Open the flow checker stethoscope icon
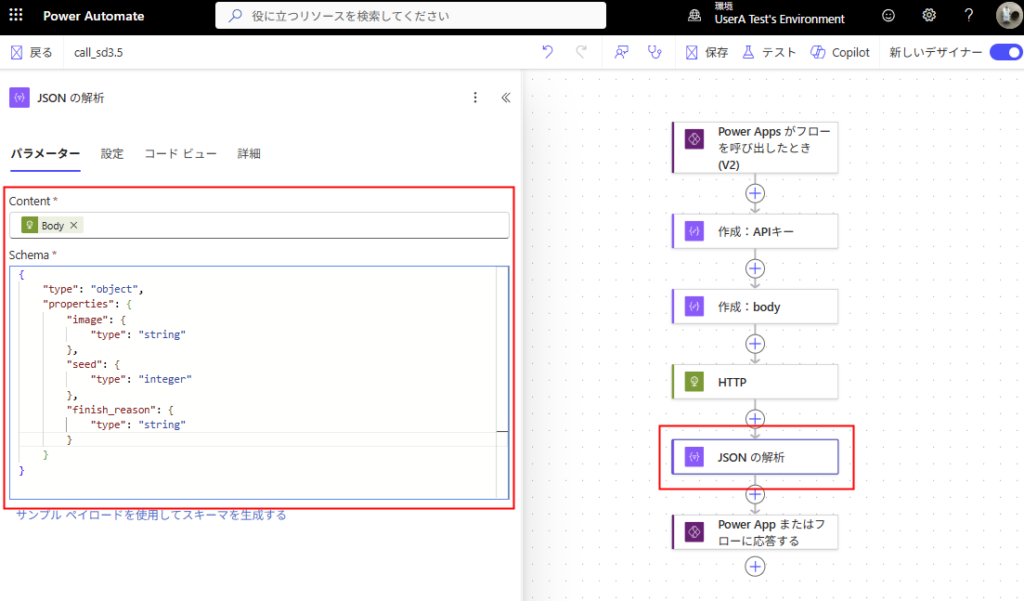This screenshot has width=1024, height=601. [655, 52]
